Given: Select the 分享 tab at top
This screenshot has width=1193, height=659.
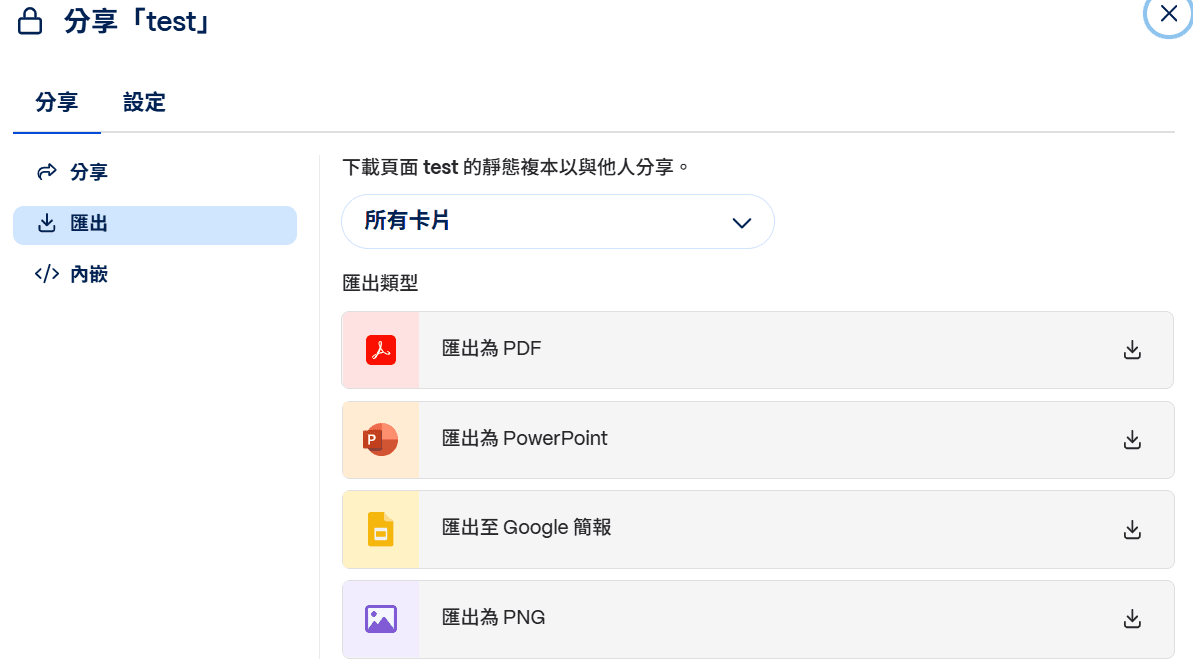Looking at the screenshot, I should 57,102.
